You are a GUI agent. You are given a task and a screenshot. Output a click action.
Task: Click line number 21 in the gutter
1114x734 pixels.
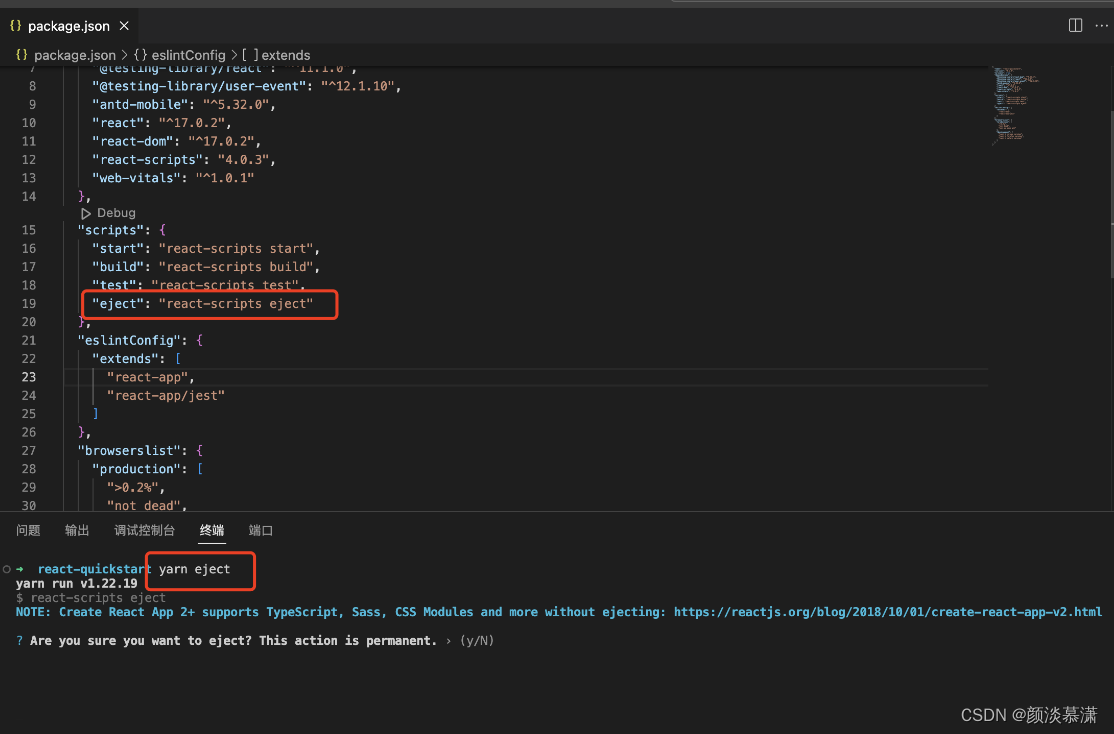click(x=28, y=340)
